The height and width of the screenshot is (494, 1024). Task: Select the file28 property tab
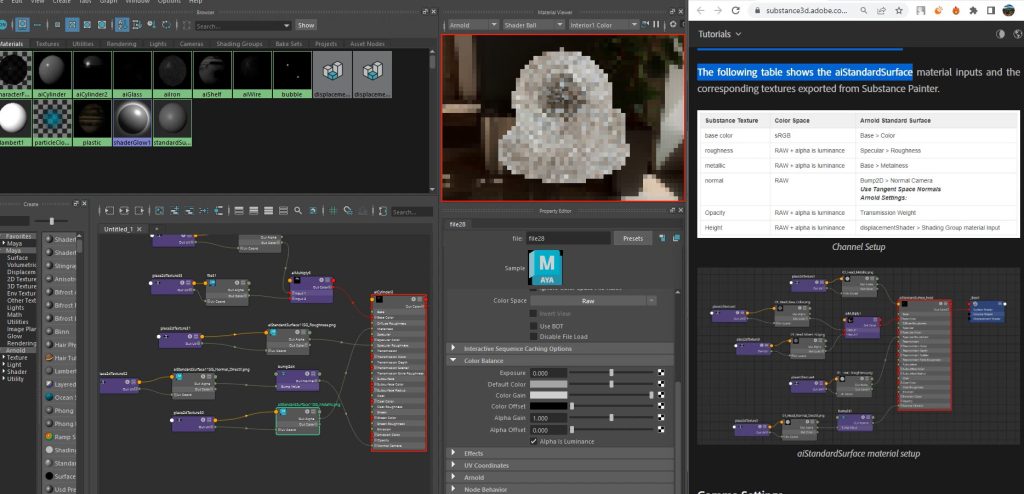tap(457, 224)
